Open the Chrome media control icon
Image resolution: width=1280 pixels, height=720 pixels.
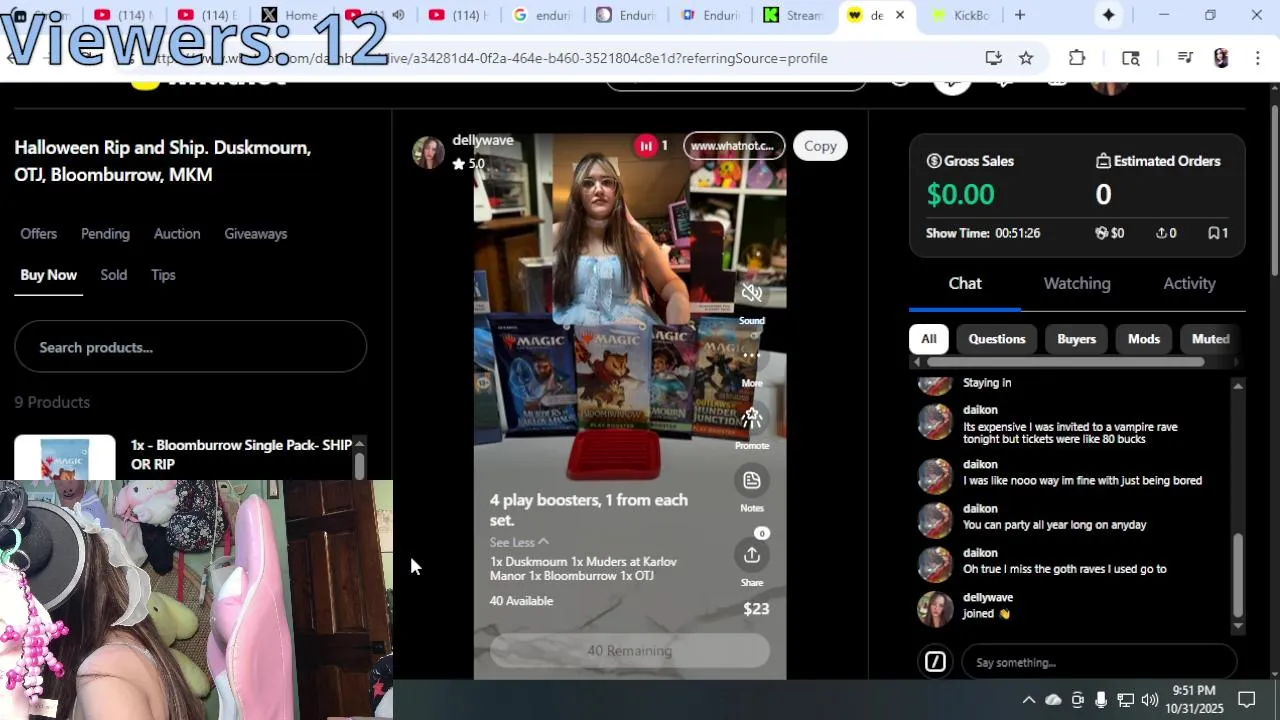pyautogui.click(x=1185, y=58)
